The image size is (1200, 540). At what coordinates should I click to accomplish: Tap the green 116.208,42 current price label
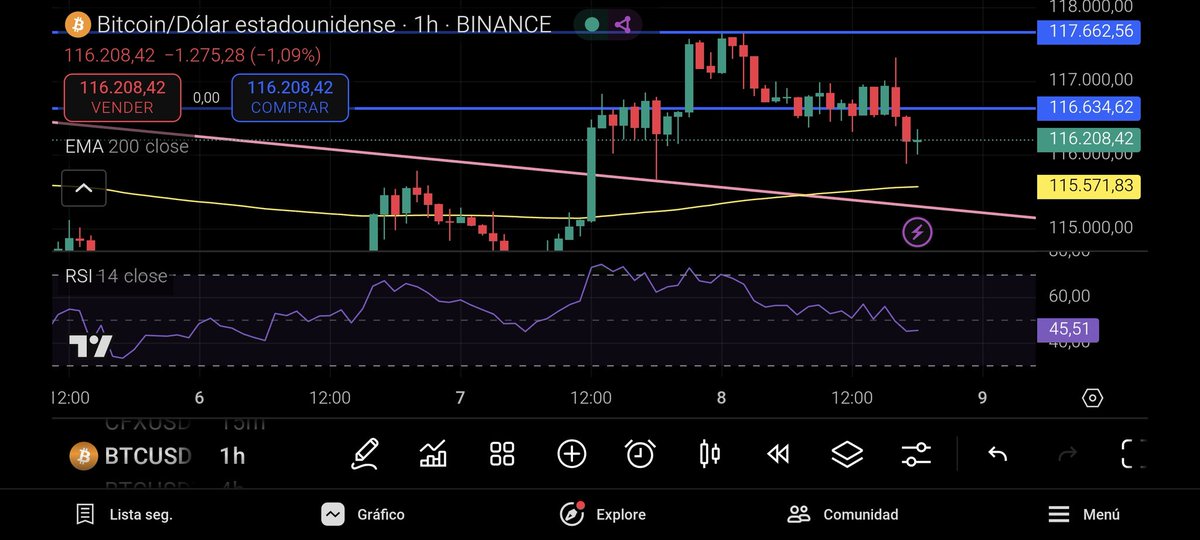[1090, 139]
